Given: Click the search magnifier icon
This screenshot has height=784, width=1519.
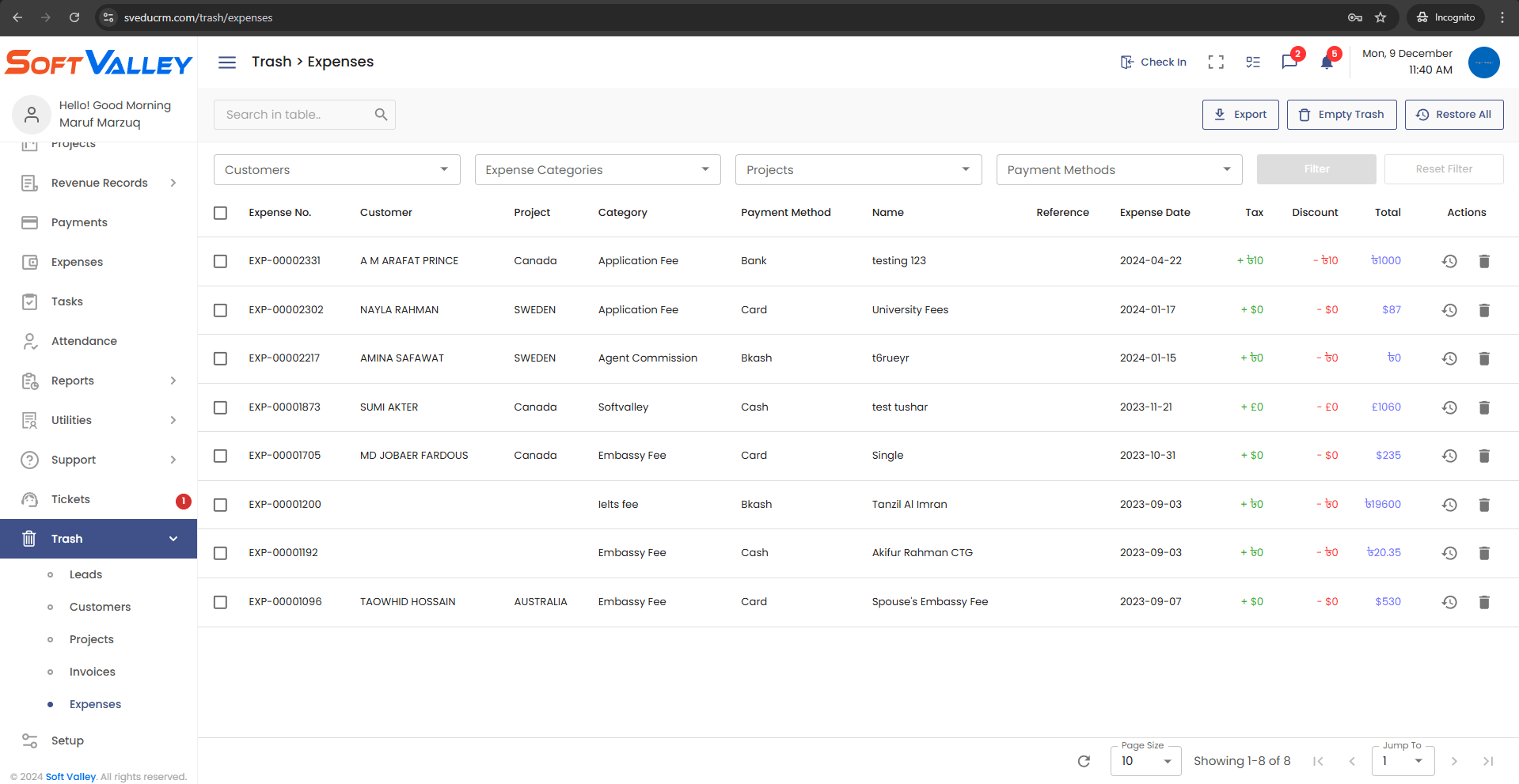Looking at the screenshot, I should pos(381,115).
